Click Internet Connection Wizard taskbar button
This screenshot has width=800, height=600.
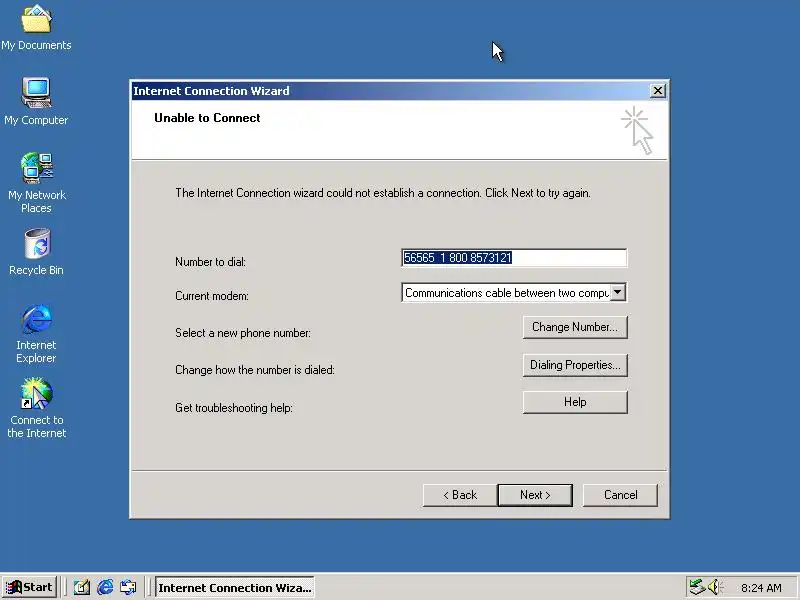[x=234, y=587]
